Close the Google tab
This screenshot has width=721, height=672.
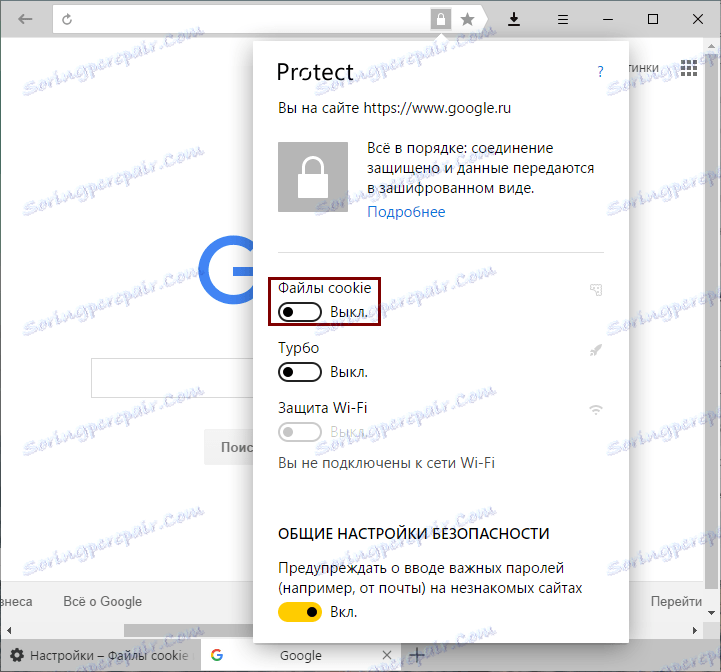(387, 655)
